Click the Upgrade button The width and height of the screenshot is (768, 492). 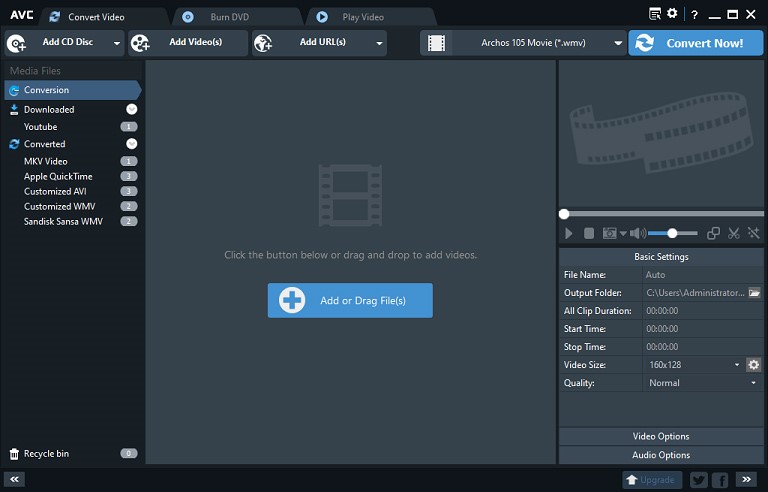(652, 480)
